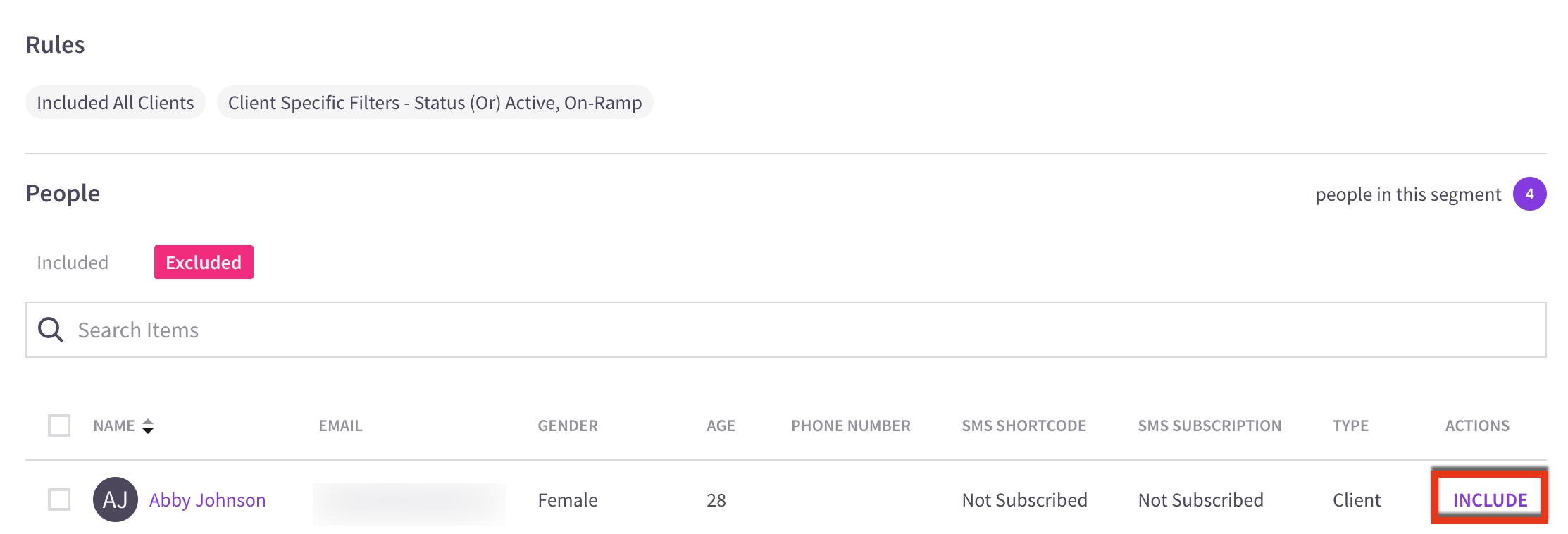Check the Abby Johnson row checkbox

[x=59, y=499]
